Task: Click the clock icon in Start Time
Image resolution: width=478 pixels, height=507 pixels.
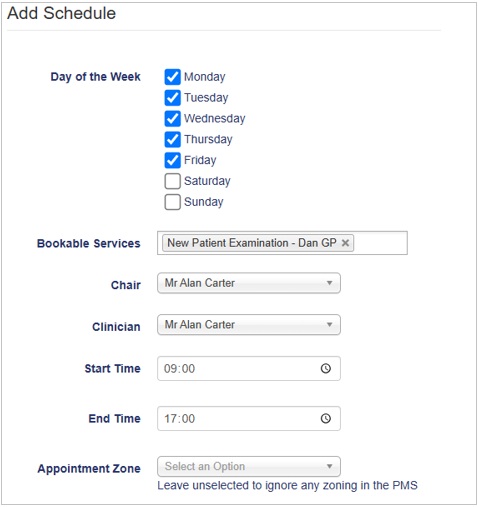Action: coord(326,368)
